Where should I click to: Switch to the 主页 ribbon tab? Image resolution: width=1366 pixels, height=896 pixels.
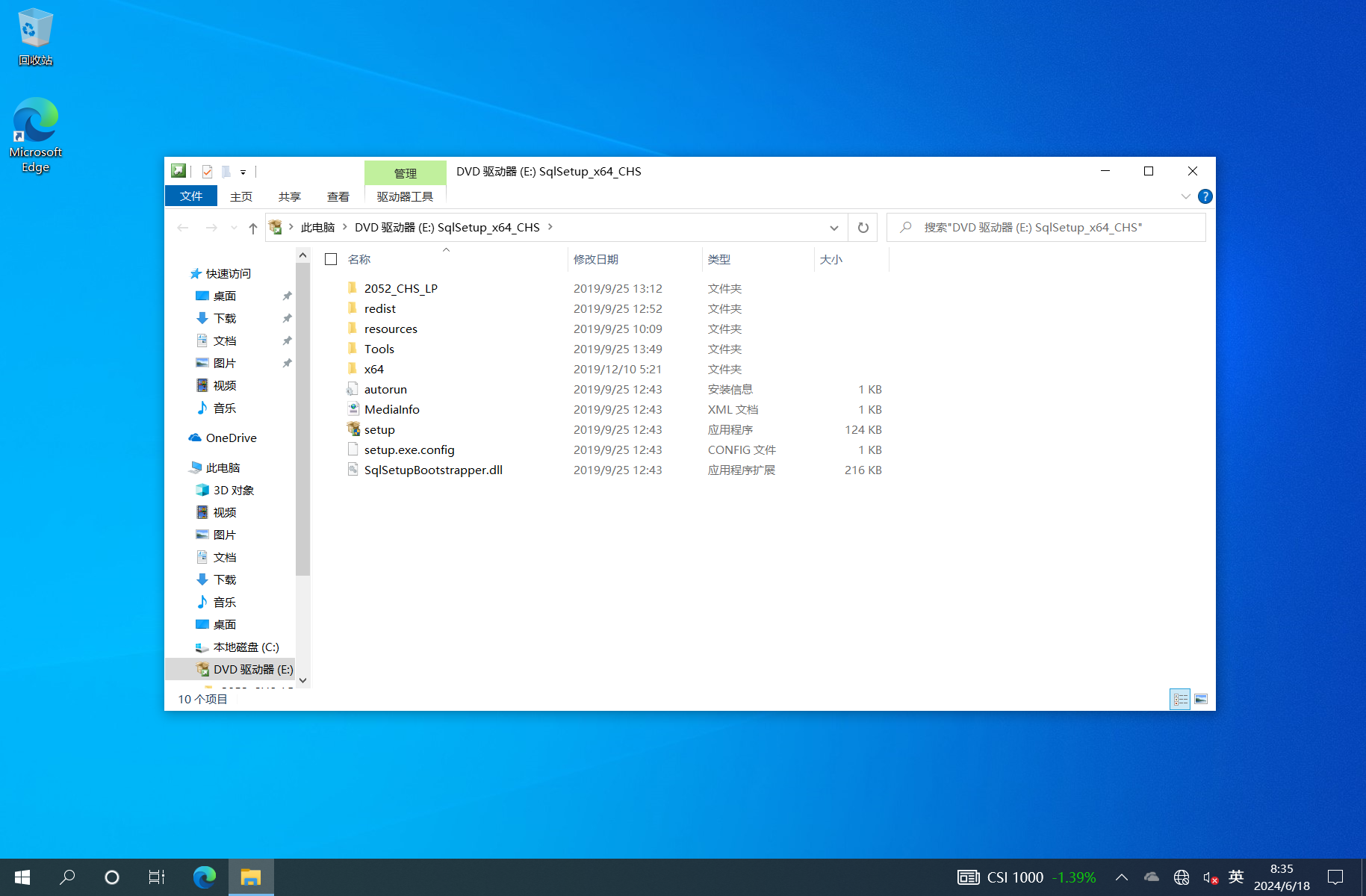pos(240,196)
